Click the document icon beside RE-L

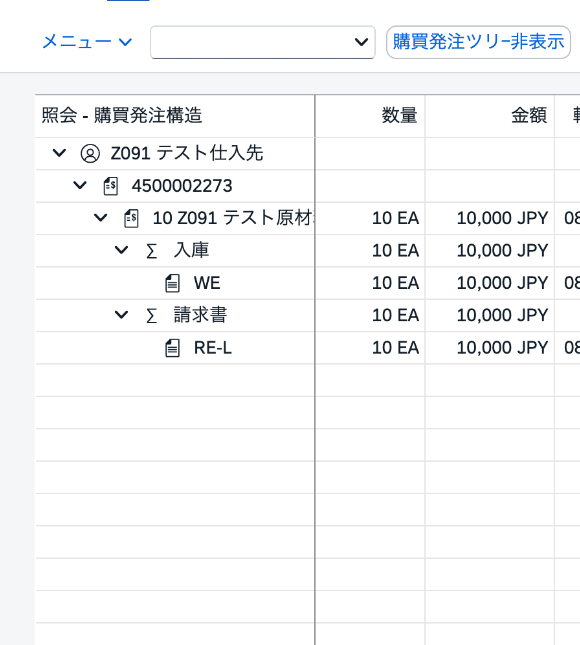172,348
